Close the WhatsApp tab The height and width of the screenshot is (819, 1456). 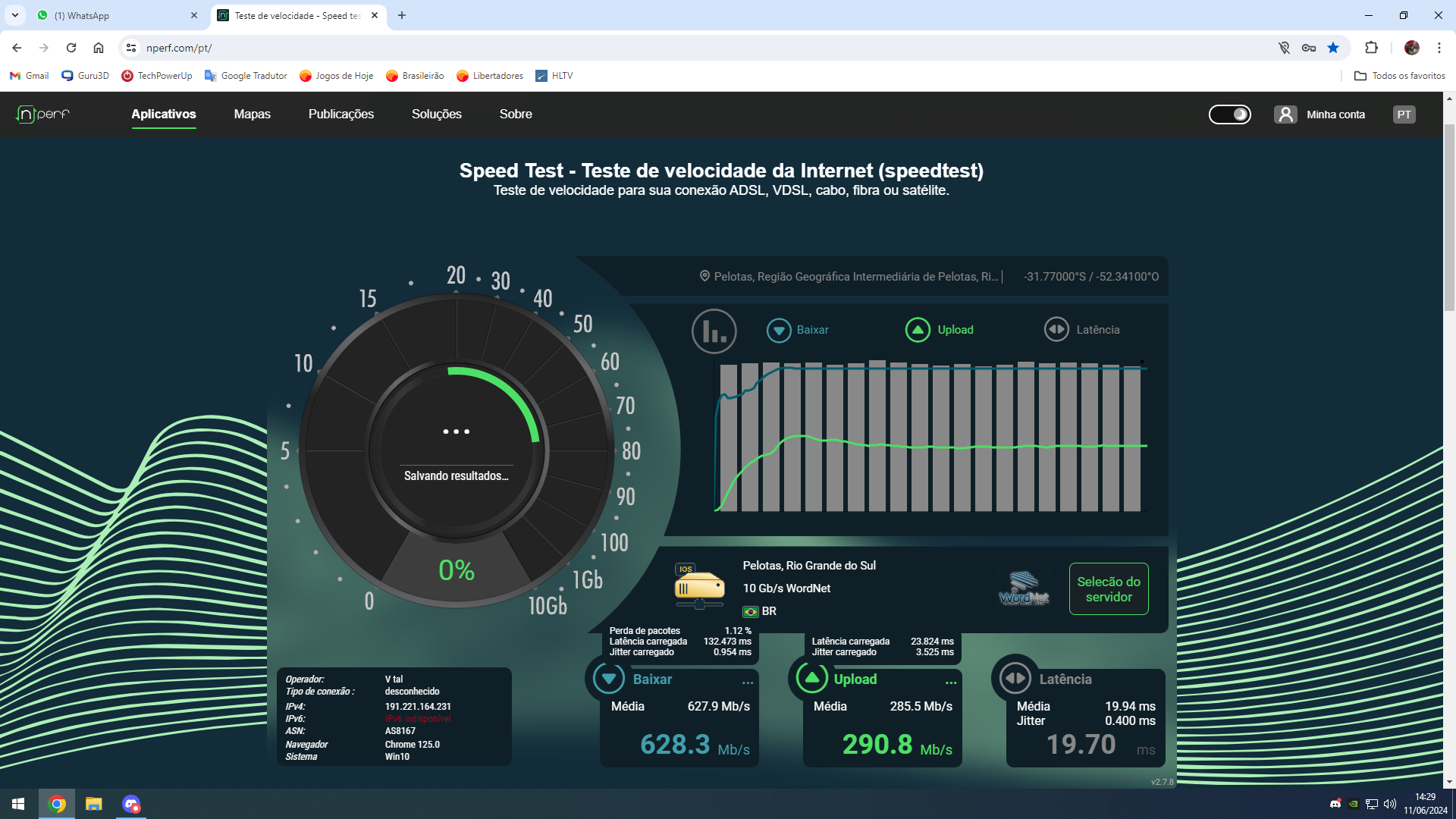194,15
